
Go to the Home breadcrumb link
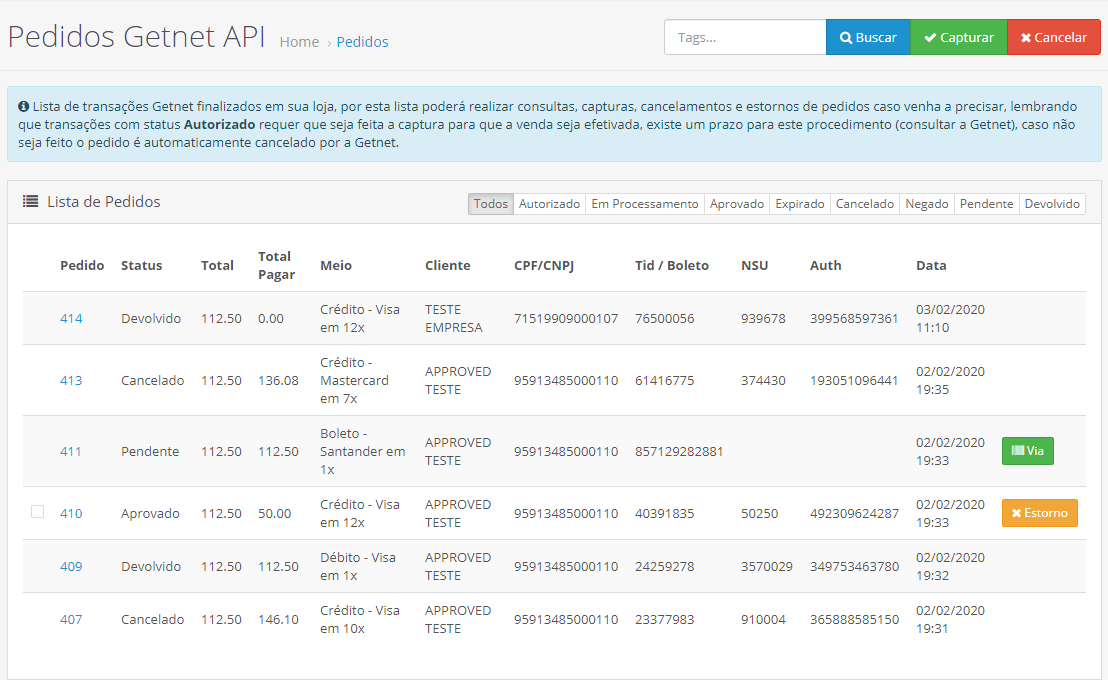click(299, 42)
